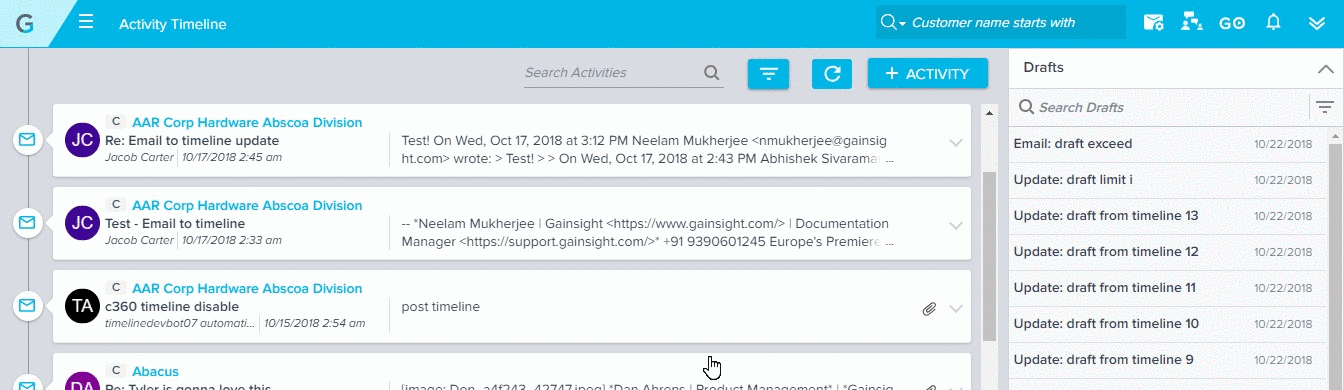
Task: Collapse the Drafts panel
Action: pyautogui.click(x=1325, y=69)
